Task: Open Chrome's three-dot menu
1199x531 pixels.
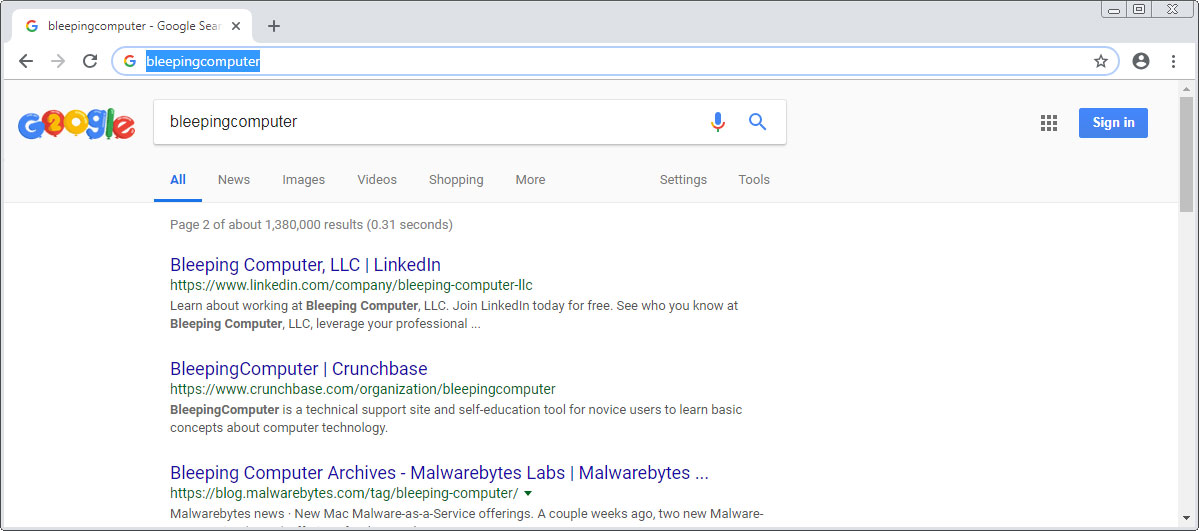Action: (x=1174, y=61)
